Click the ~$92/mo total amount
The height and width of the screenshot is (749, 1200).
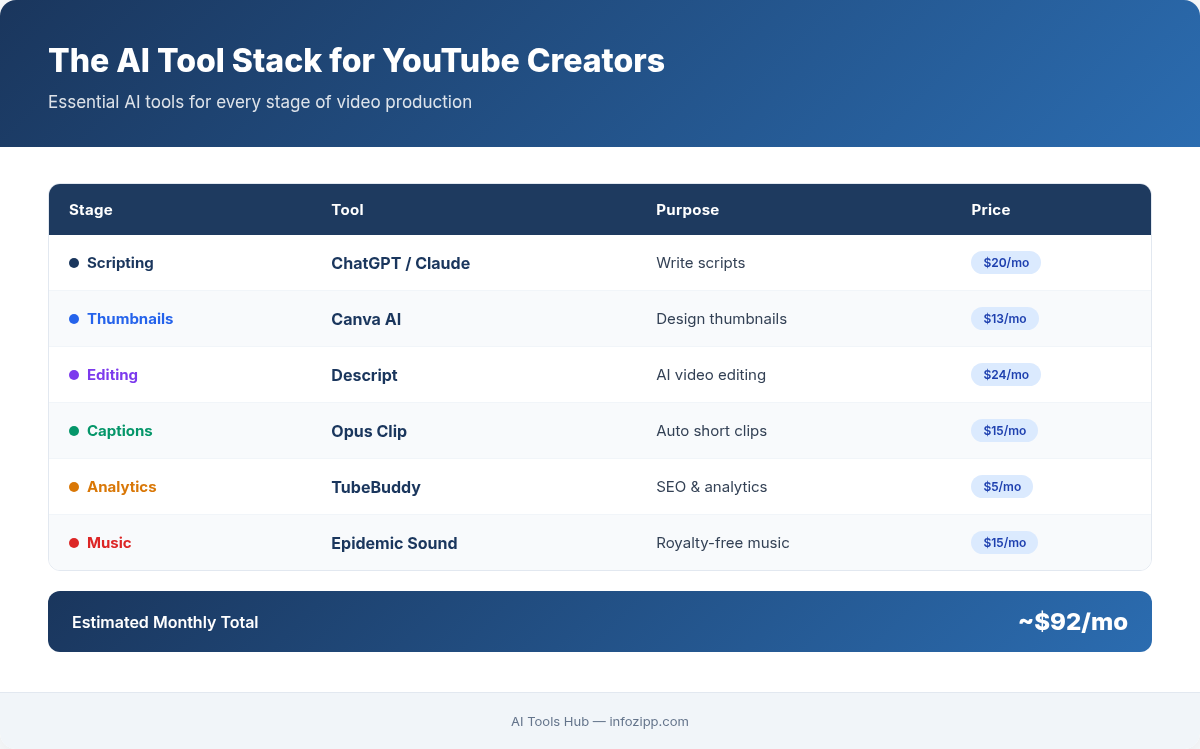tap(1073, 621)
